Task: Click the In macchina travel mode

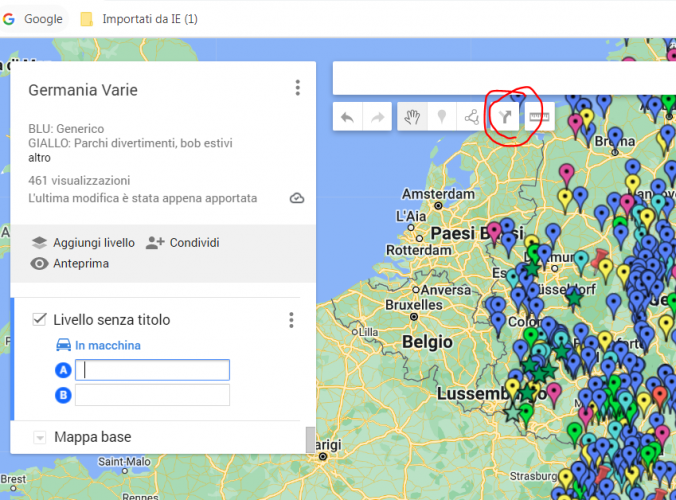Action: coord(98,345)
